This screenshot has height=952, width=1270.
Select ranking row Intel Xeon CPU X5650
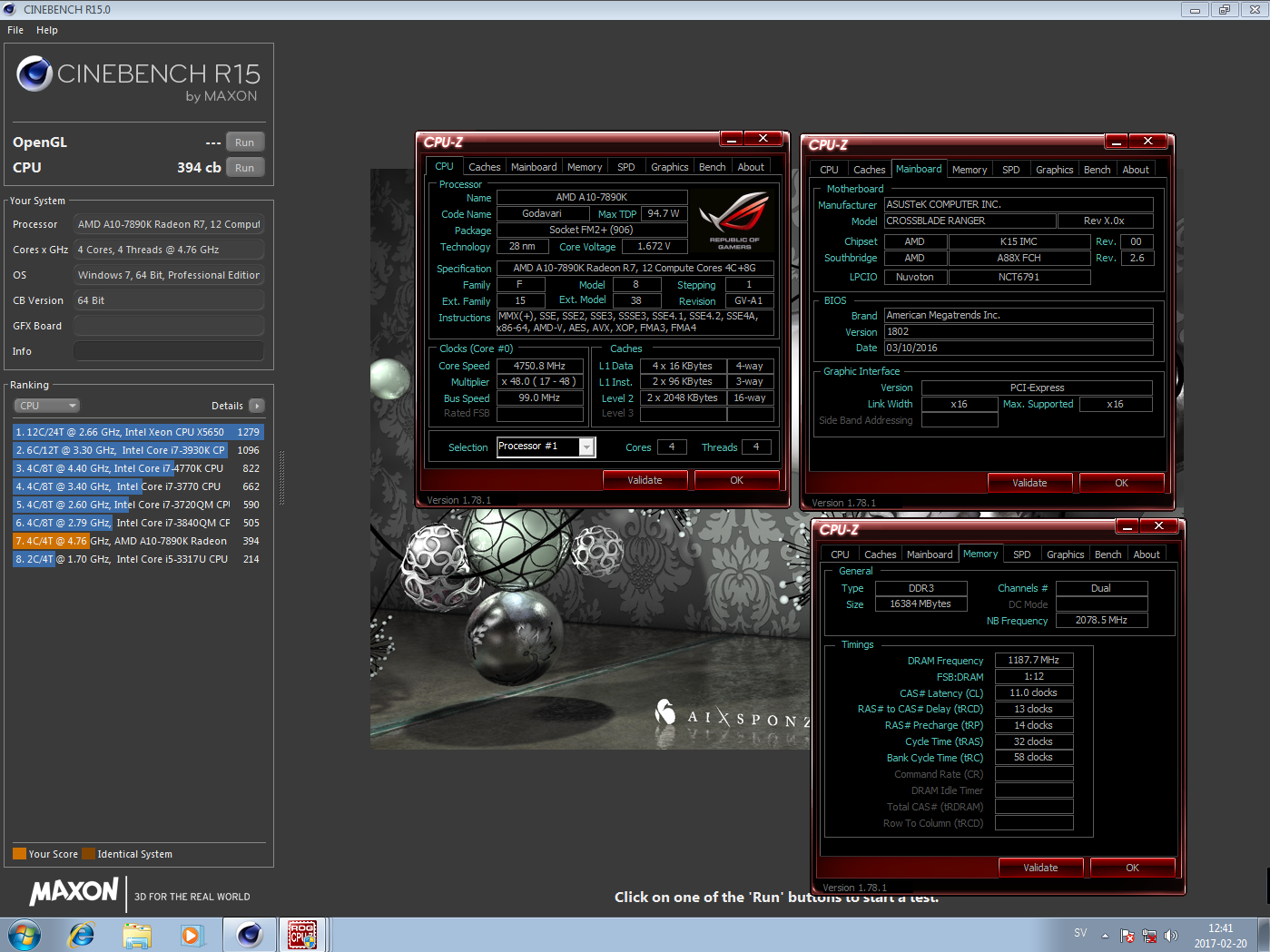click(138, 432)
